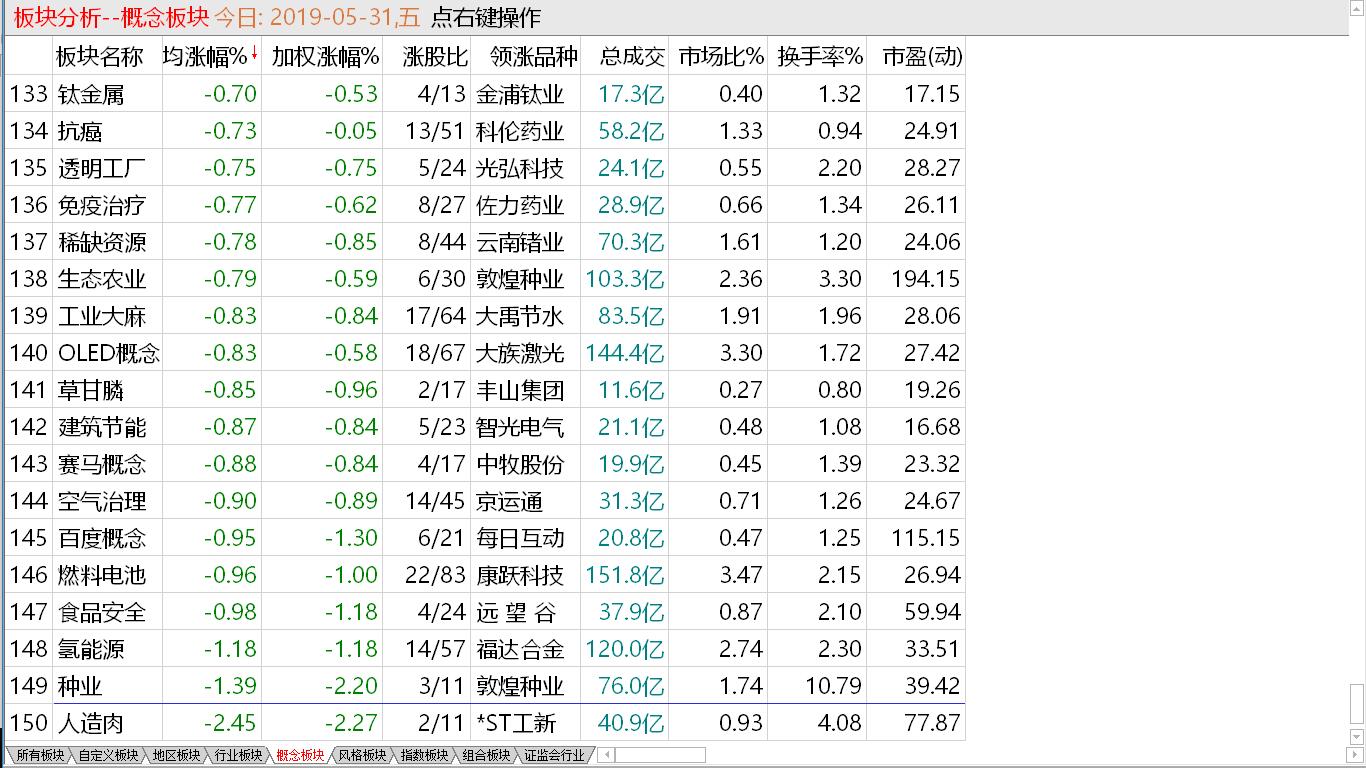Click the vertical scrollbar down arrow

pos(1357,738)
